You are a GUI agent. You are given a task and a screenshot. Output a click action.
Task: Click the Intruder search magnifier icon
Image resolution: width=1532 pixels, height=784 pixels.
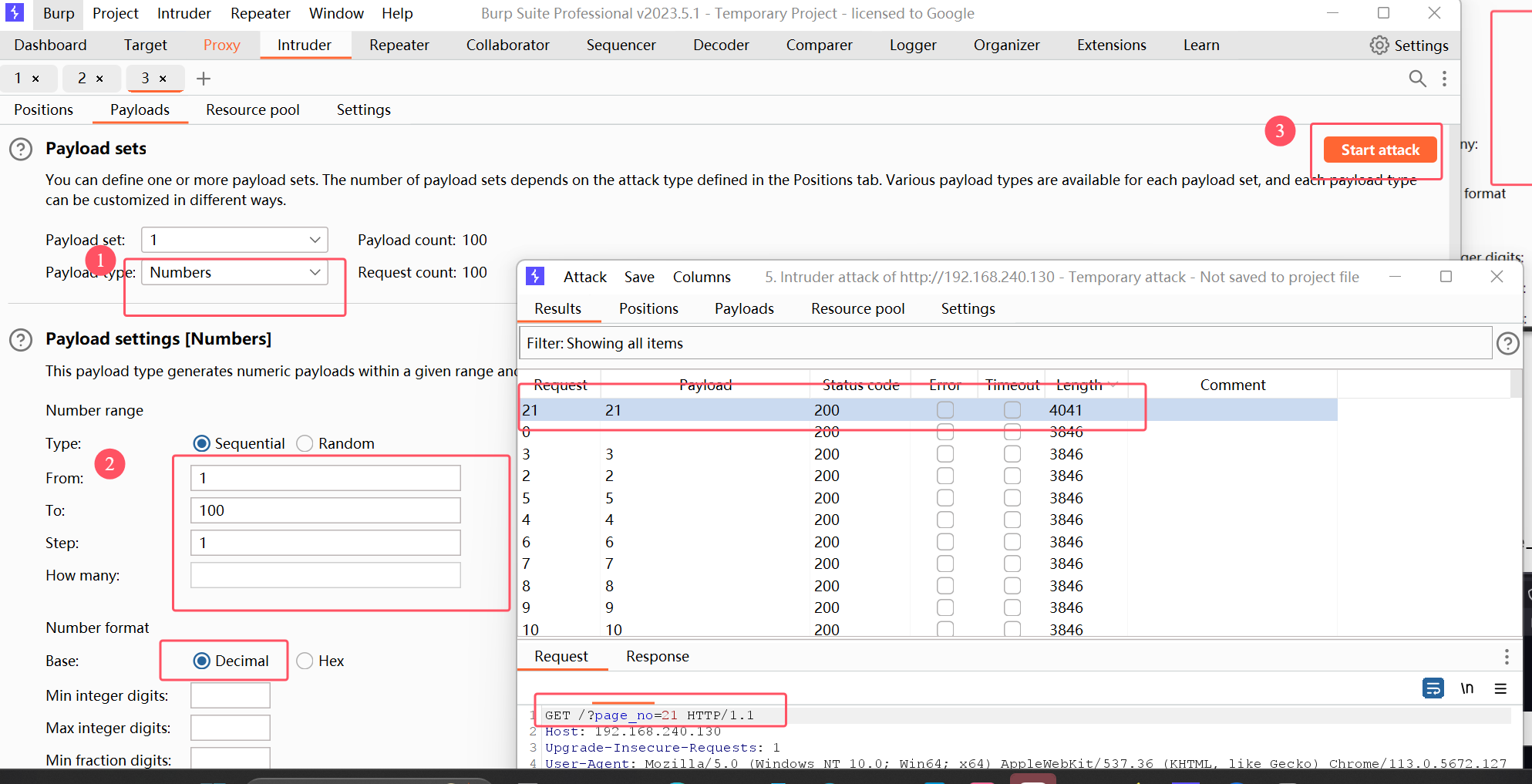[x=1417, y=79]
